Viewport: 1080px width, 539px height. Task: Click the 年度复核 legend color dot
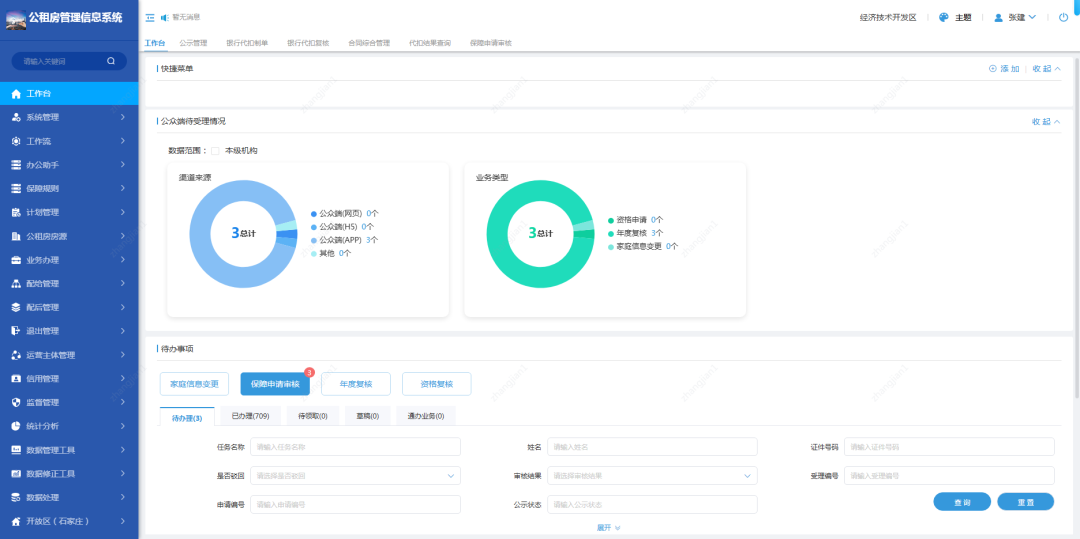tap(611, 233)
